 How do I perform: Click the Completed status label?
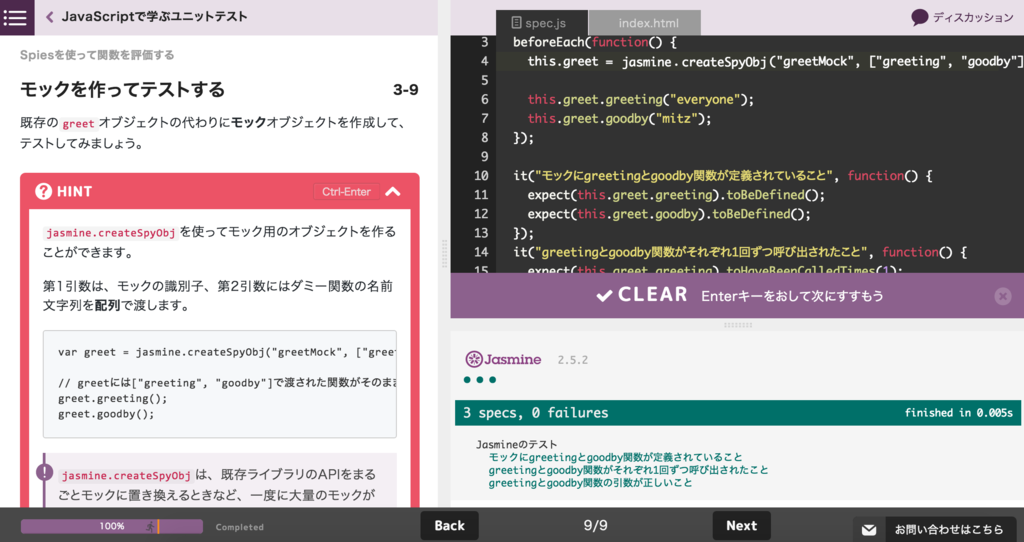click(x=240, y=527)
